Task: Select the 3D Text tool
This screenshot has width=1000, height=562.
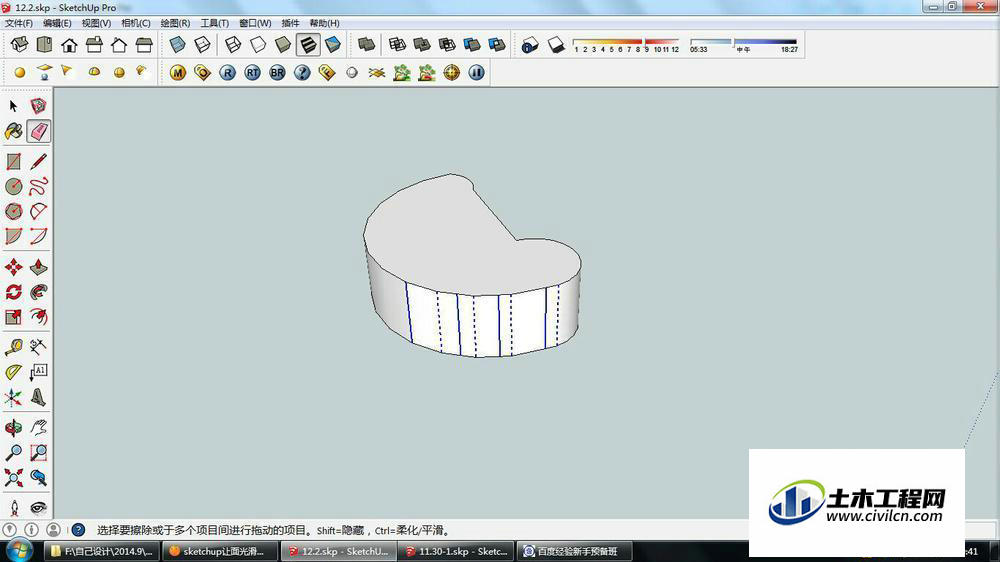Action: [x=38, y=397]
